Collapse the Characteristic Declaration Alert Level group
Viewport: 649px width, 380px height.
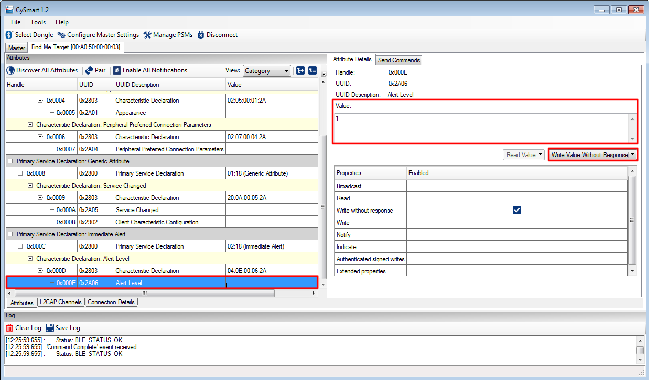pyautogui.click(x=30, y=259)
